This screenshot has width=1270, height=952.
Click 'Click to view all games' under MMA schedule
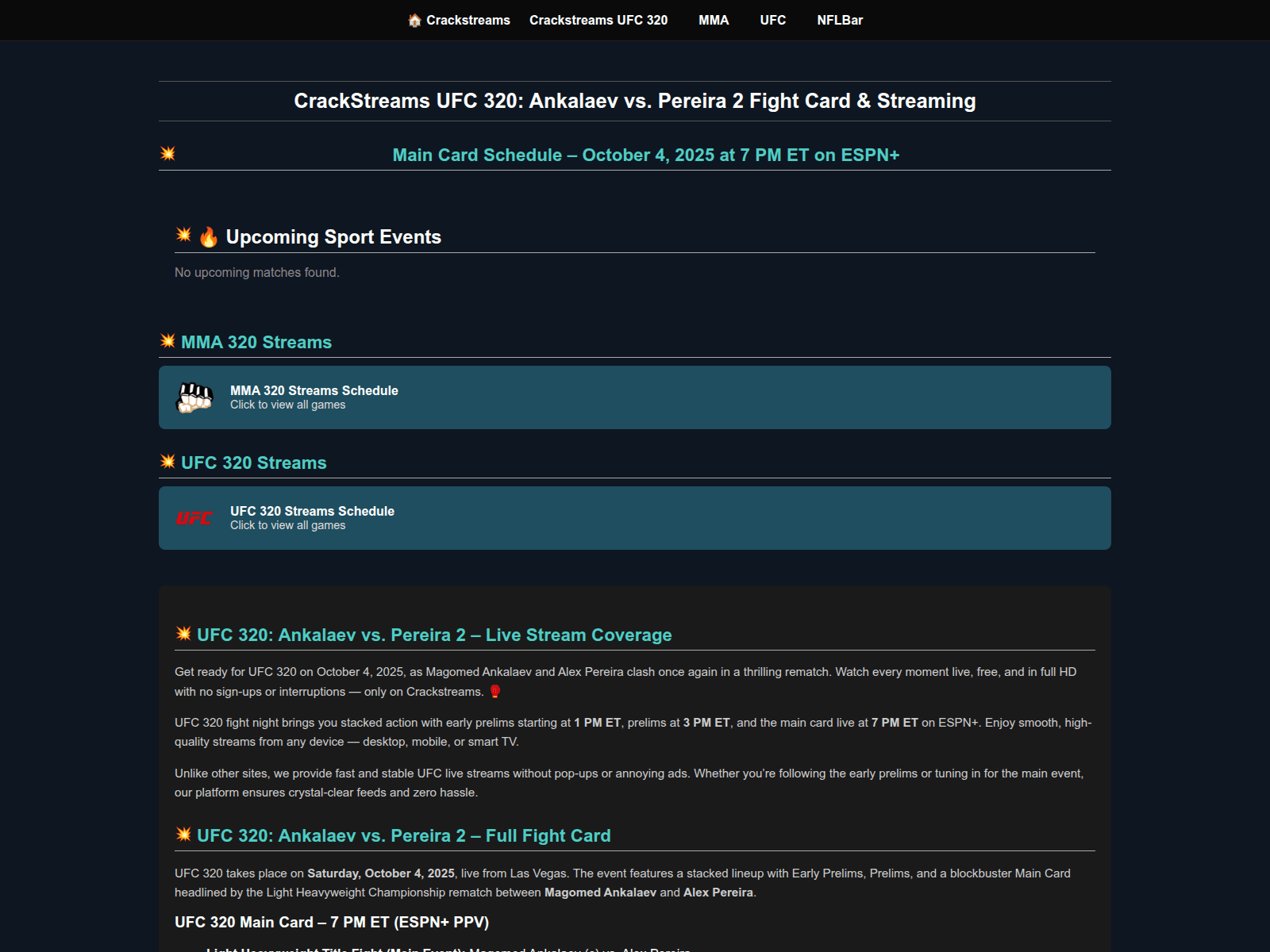pos(288,405)
